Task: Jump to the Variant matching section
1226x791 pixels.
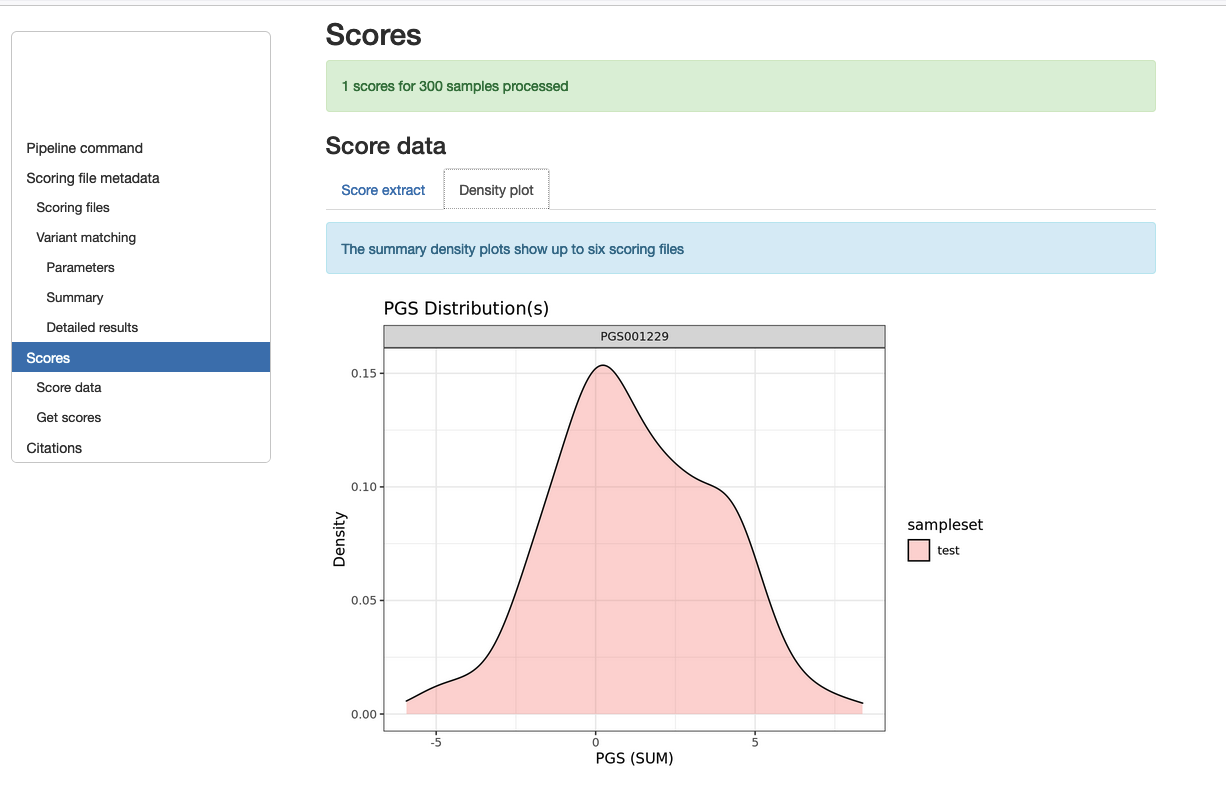Action: pyautogui.click(x=86, y=238)
